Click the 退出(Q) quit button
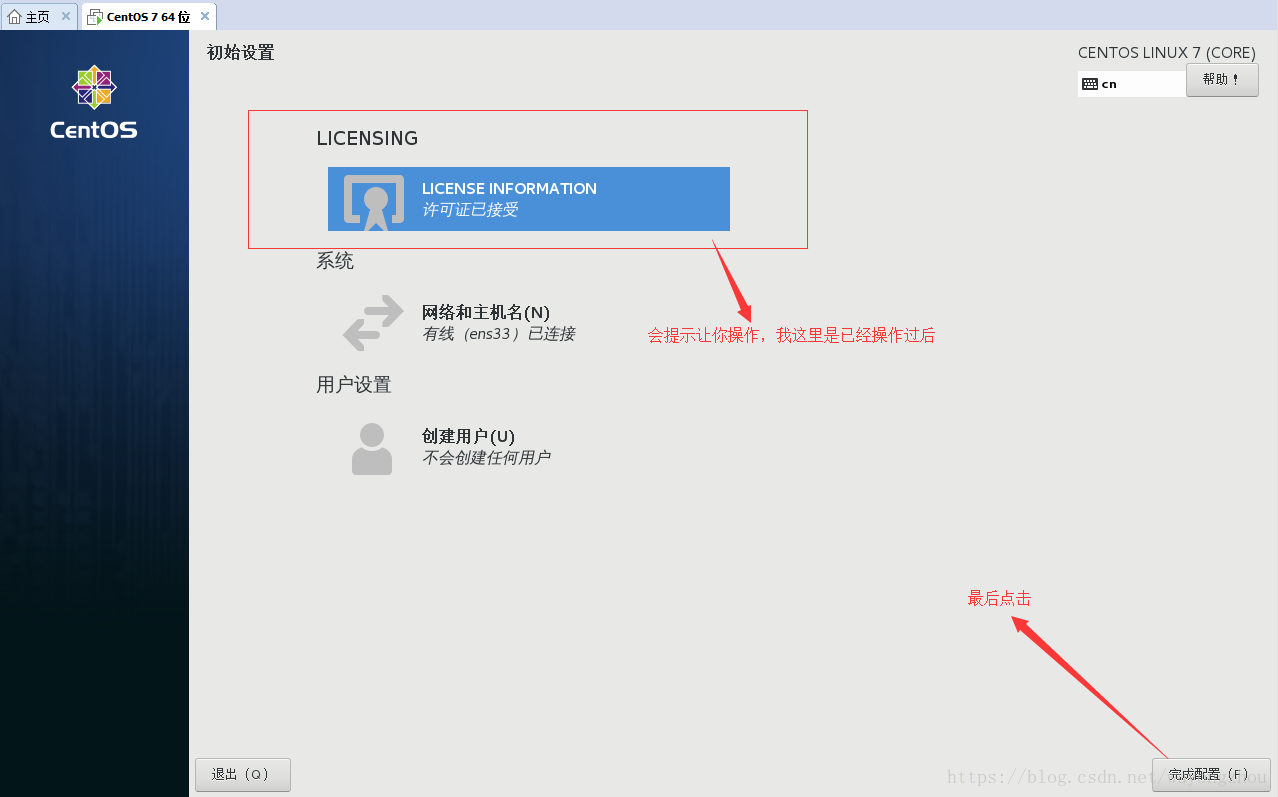The image size is (1278, 797). pyautogui.click(x=243, y=774)
